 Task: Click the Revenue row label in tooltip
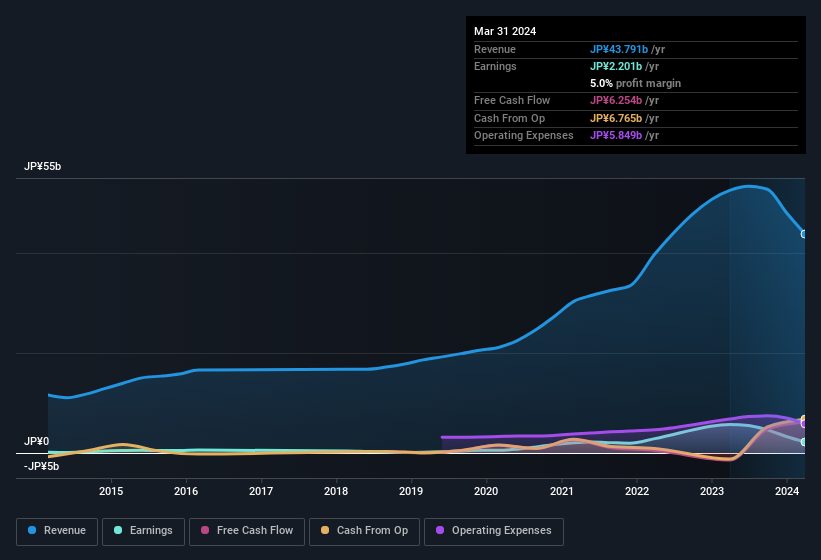(495, 49)
